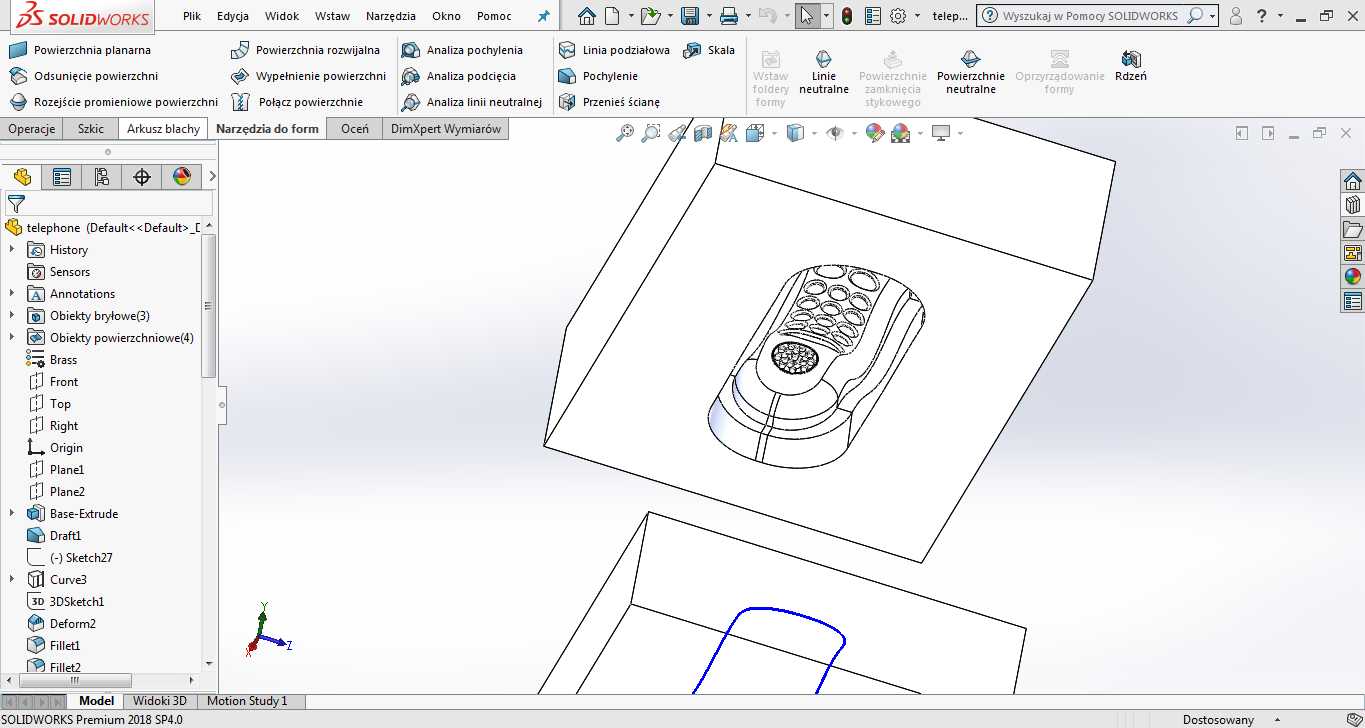Choose Powierzchnia rozwijalna tool

click(306, 50)
